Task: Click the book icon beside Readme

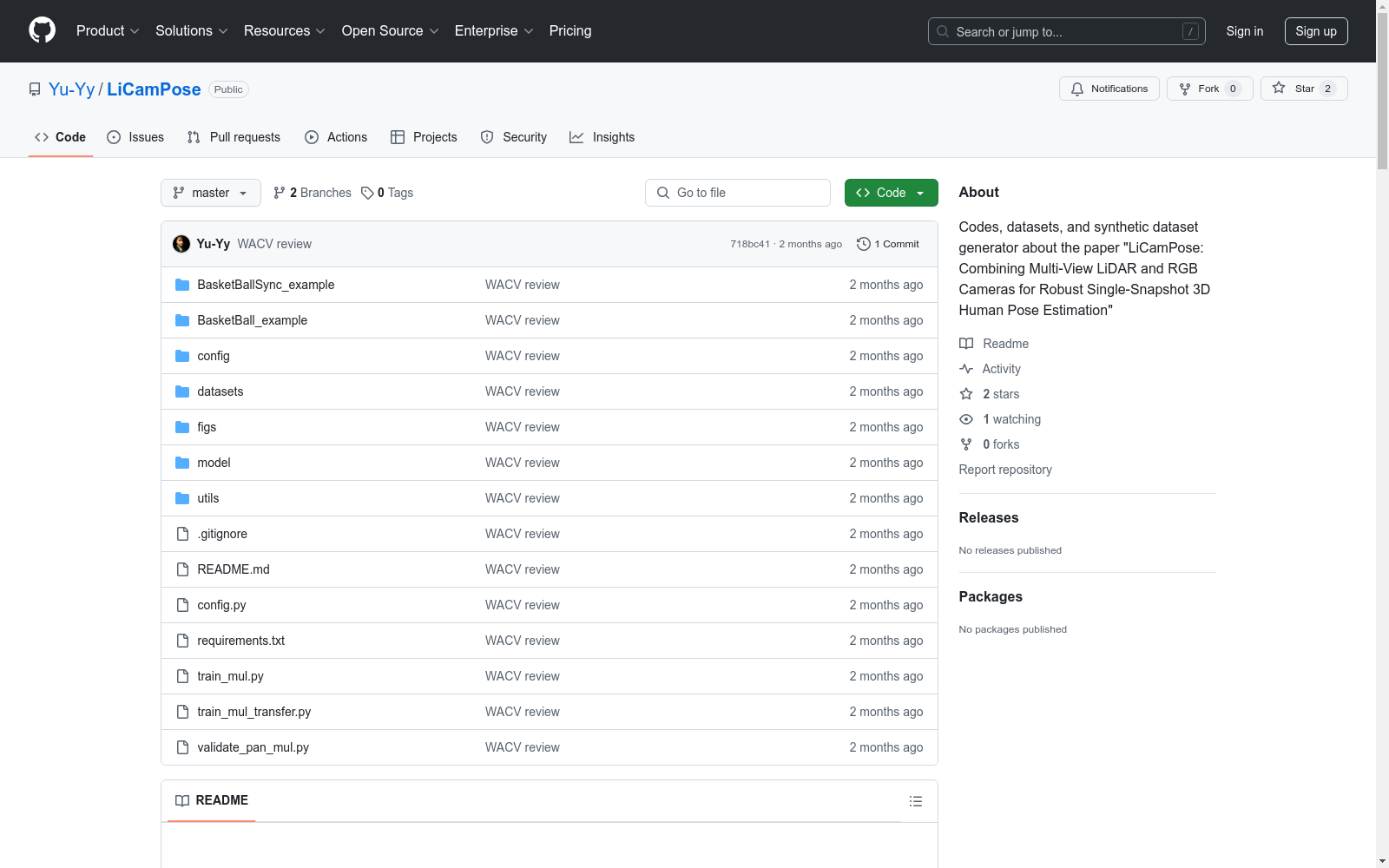Action: coord(966,344)
